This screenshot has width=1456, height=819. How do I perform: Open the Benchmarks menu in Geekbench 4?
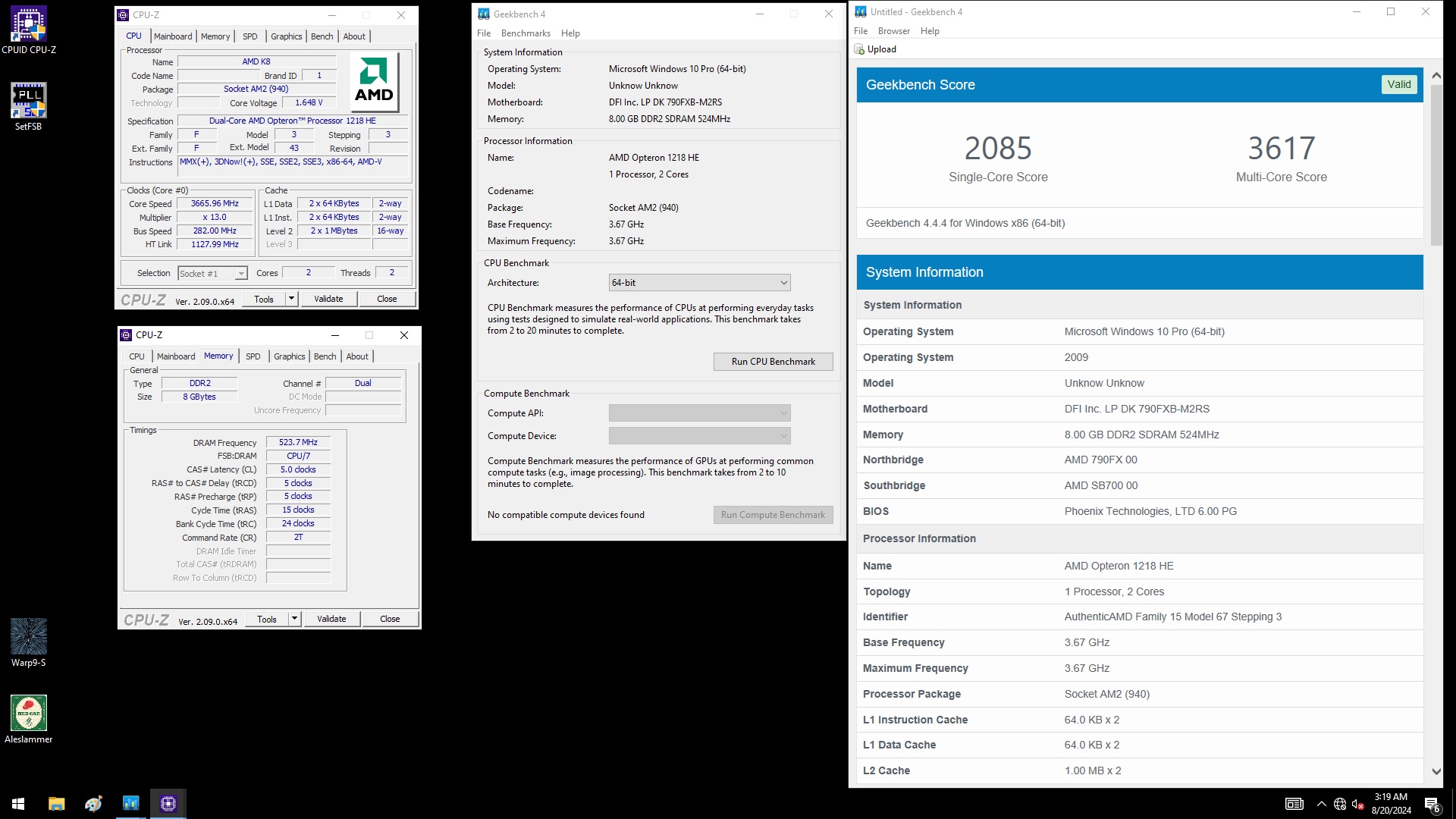(x=526, y=33)
